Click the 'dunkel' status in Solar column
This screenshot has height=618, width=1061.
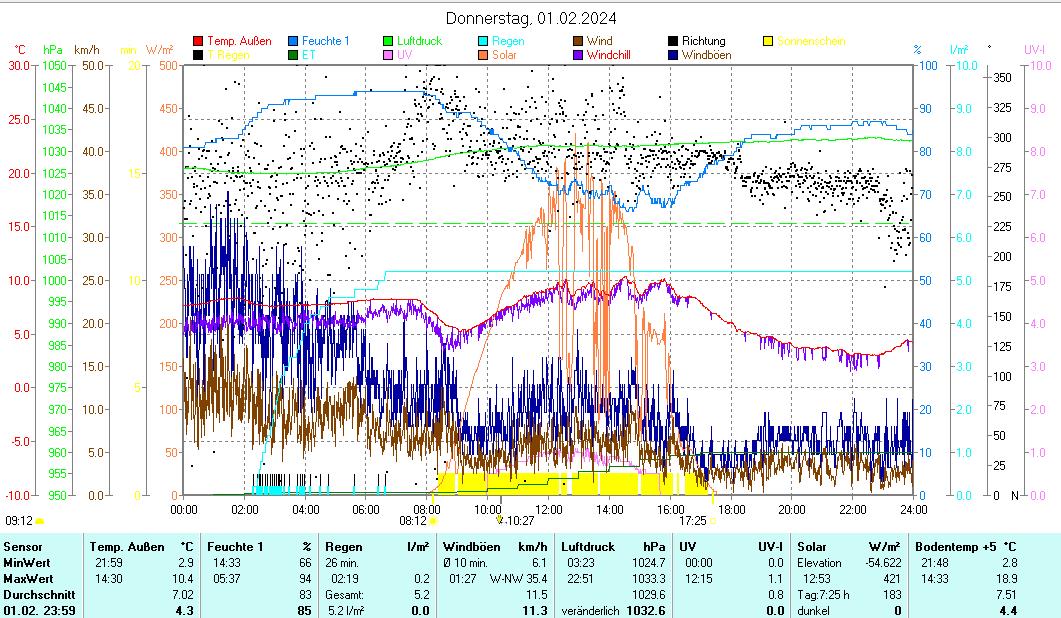(x=813, y=611)
